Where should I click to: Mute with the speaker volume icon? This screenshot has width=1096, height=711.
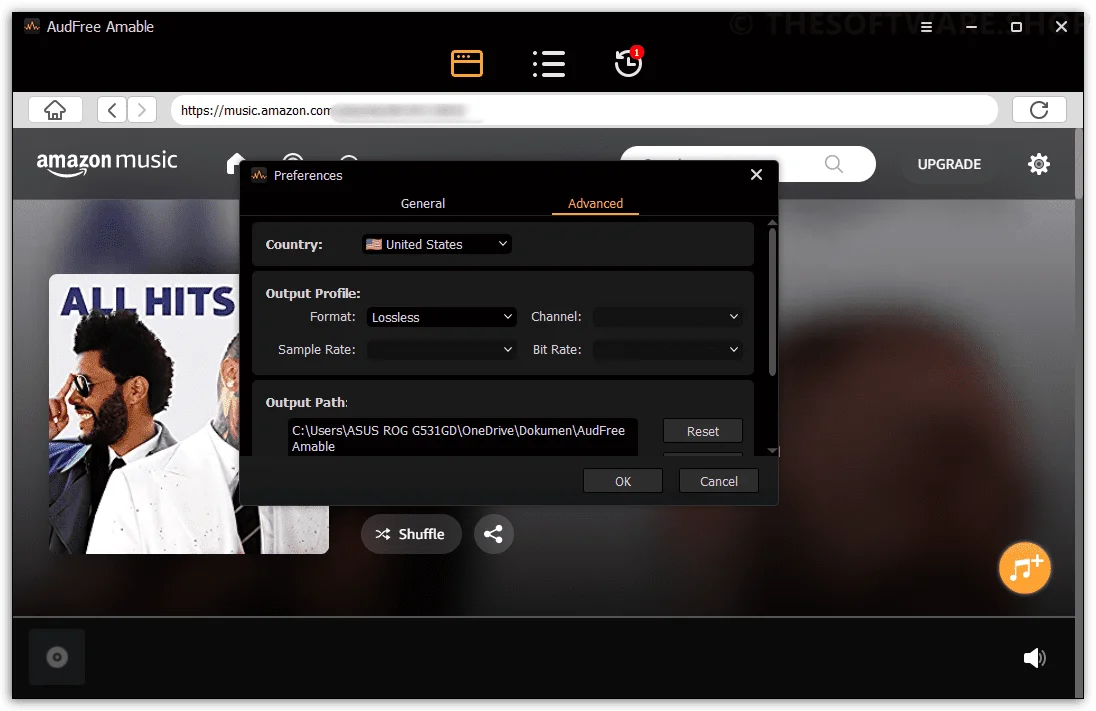point(1034,658)
